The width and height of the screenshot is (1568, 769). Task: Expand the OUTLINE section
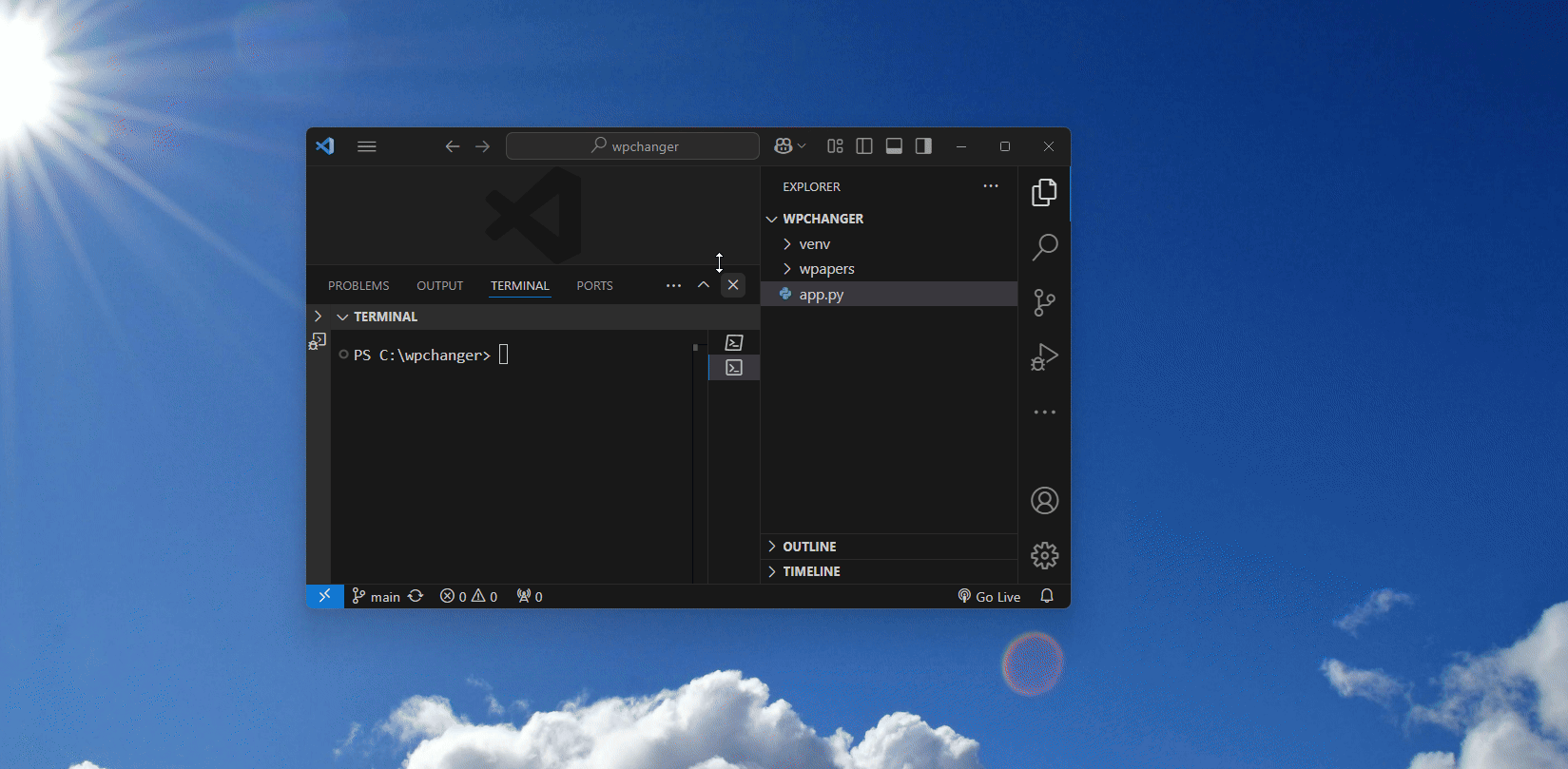(809, 547)
